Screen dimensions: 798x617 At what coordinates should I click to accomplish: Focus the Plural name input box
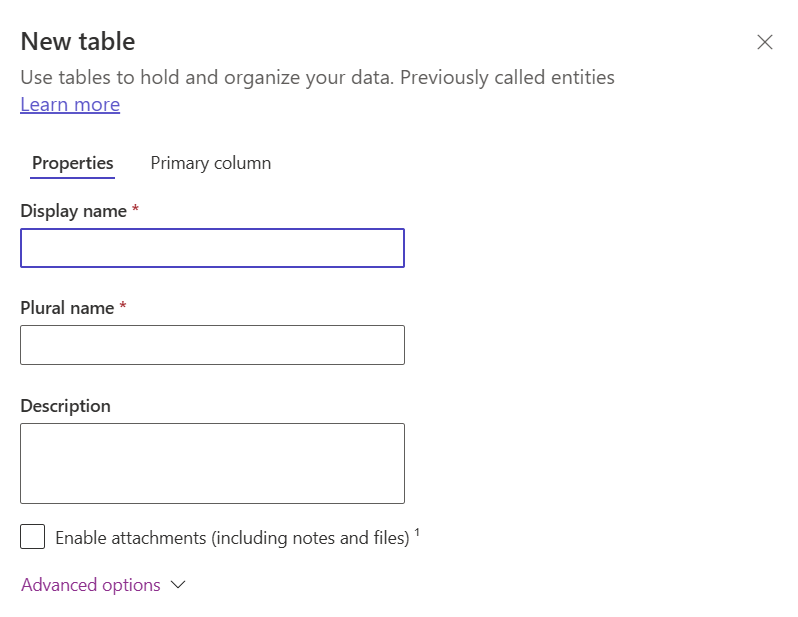212,345
